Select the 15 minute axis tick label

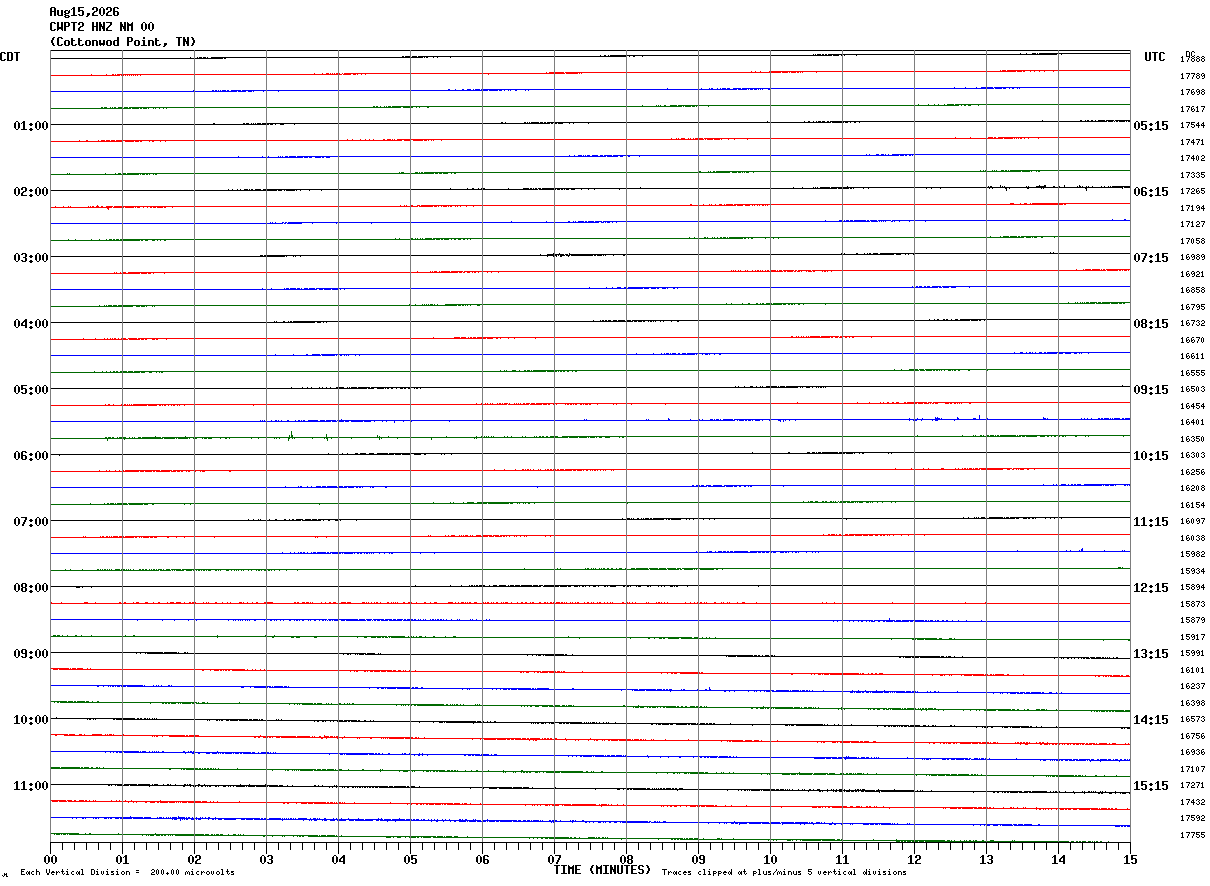click(1130, 859)
